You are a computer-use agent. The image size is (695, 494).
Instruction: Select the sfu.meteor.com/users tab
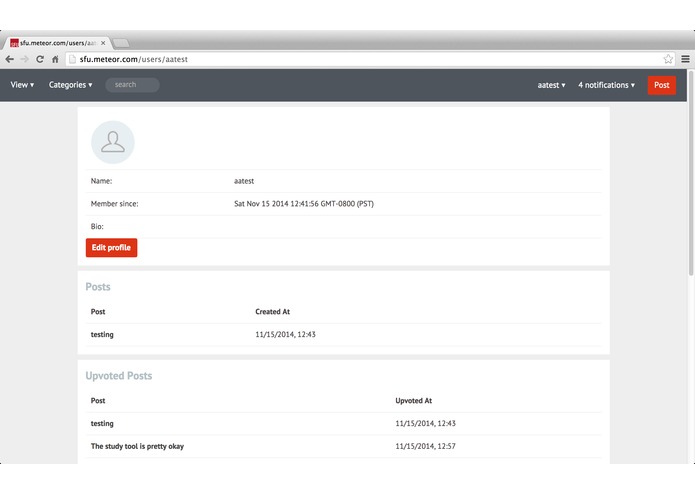point(57,43)
